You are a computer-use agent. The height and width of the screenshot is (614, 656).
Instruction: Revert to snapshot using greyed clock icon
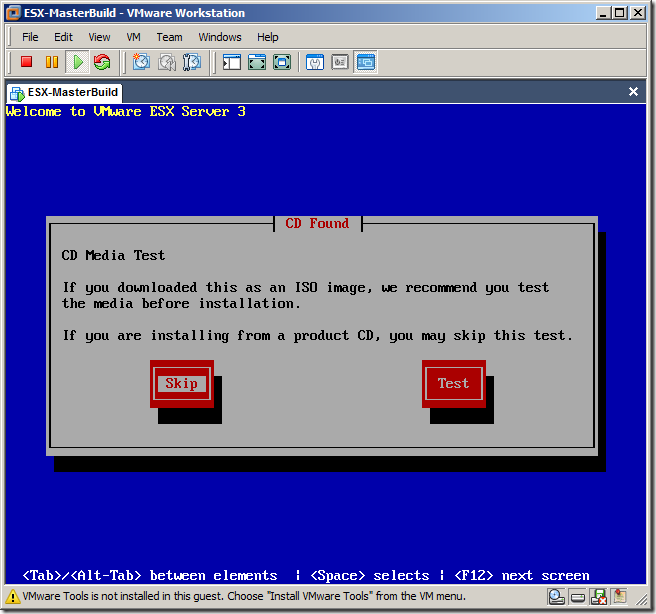[167, 62]
